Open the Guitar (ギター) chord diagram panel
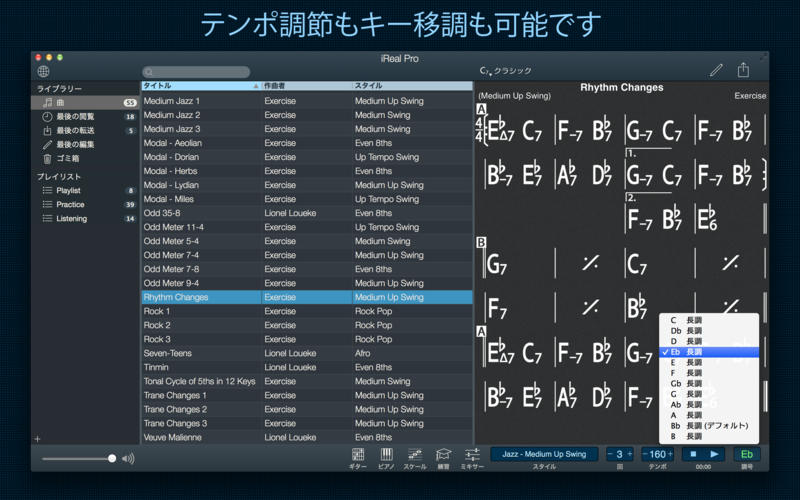The height and width of the screenshot is (500, 800). click(x=358, y=454)
